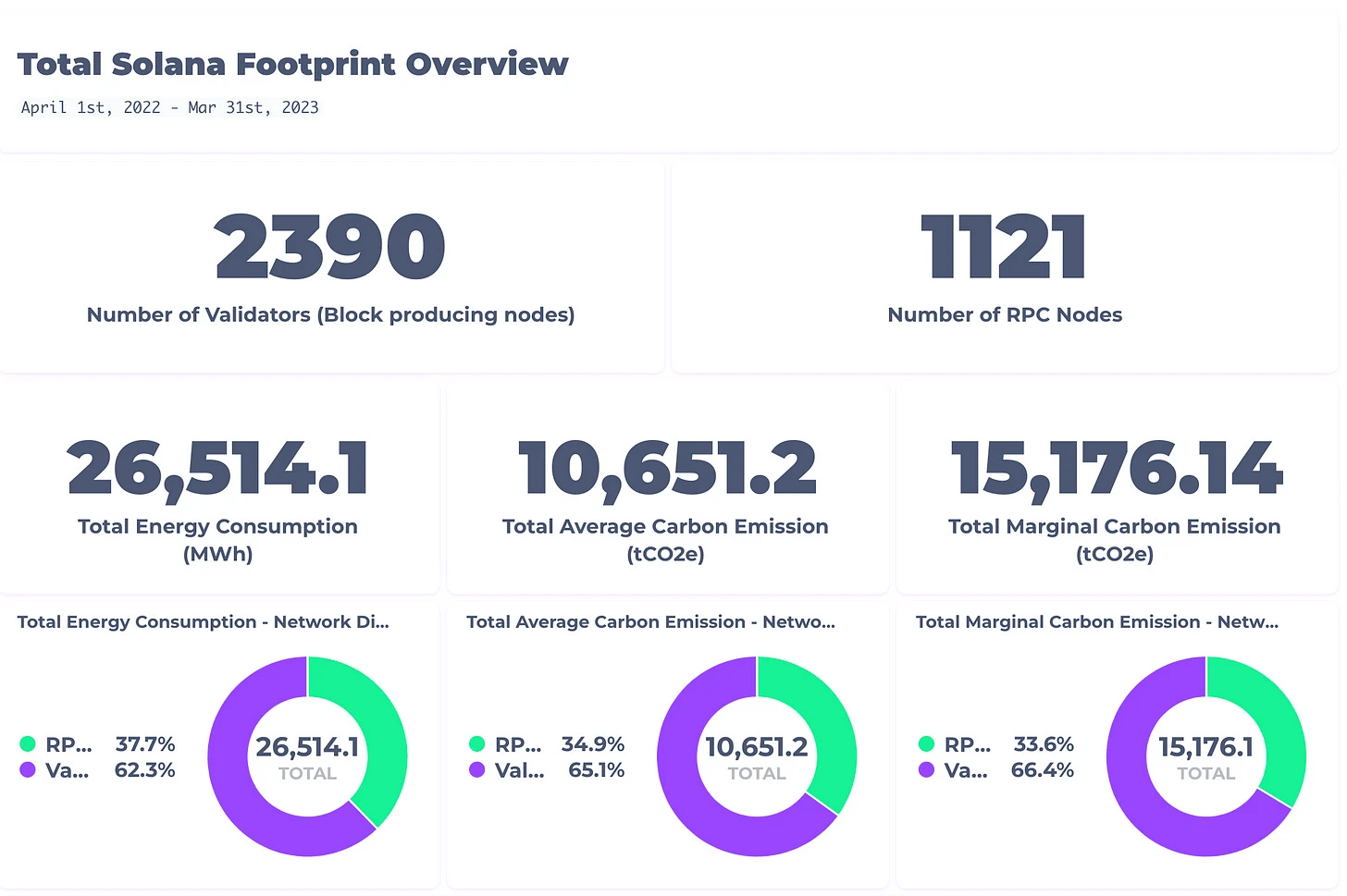Click the green RPC legend dot in Average Carbon chart
Image resolution: width=1347 pixels, height=896 pixels.
point(477,743)
